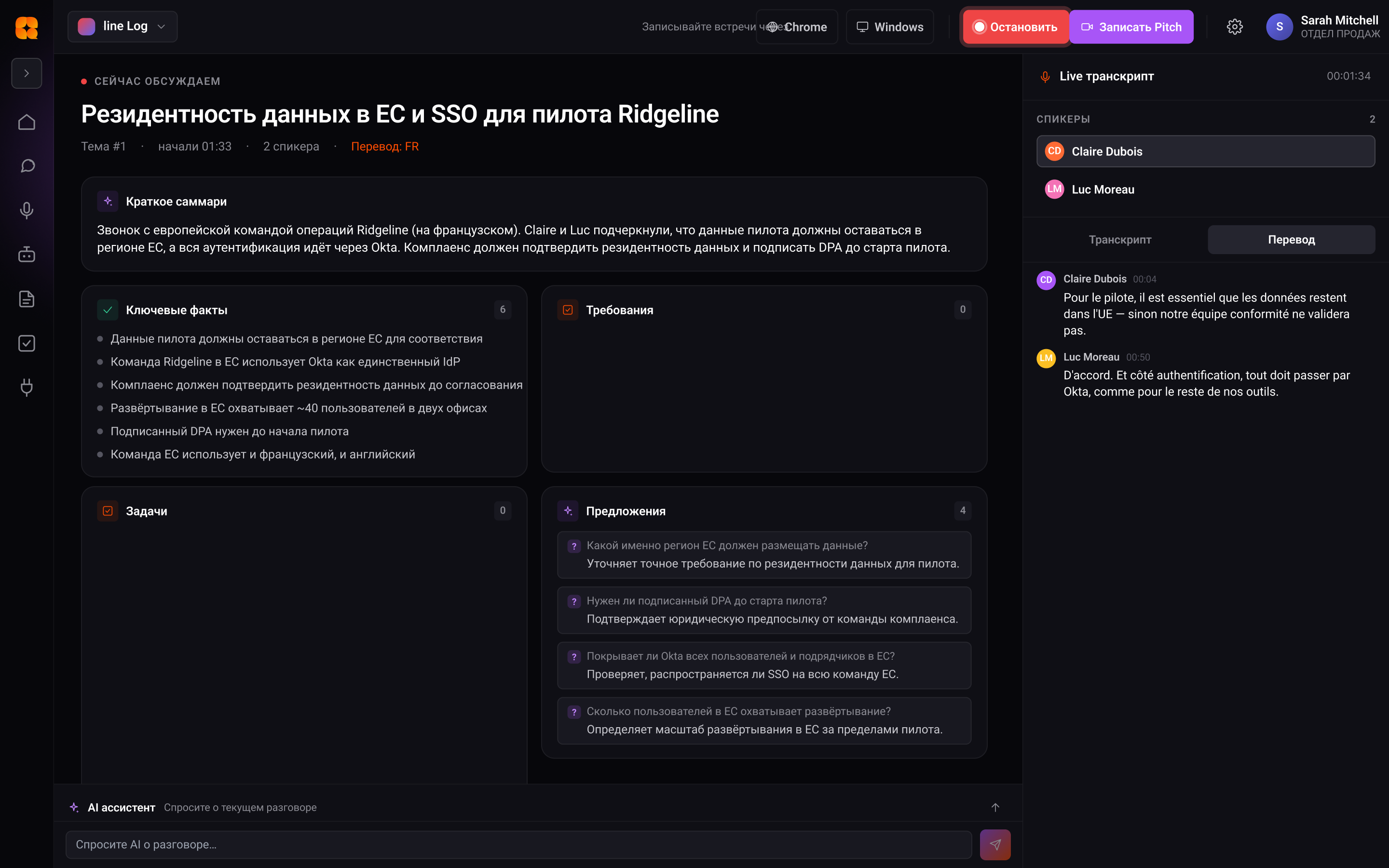The image size is (1389, 868).
Task: Click the Ключевые факты count badge 6
Action: [503, 310]
